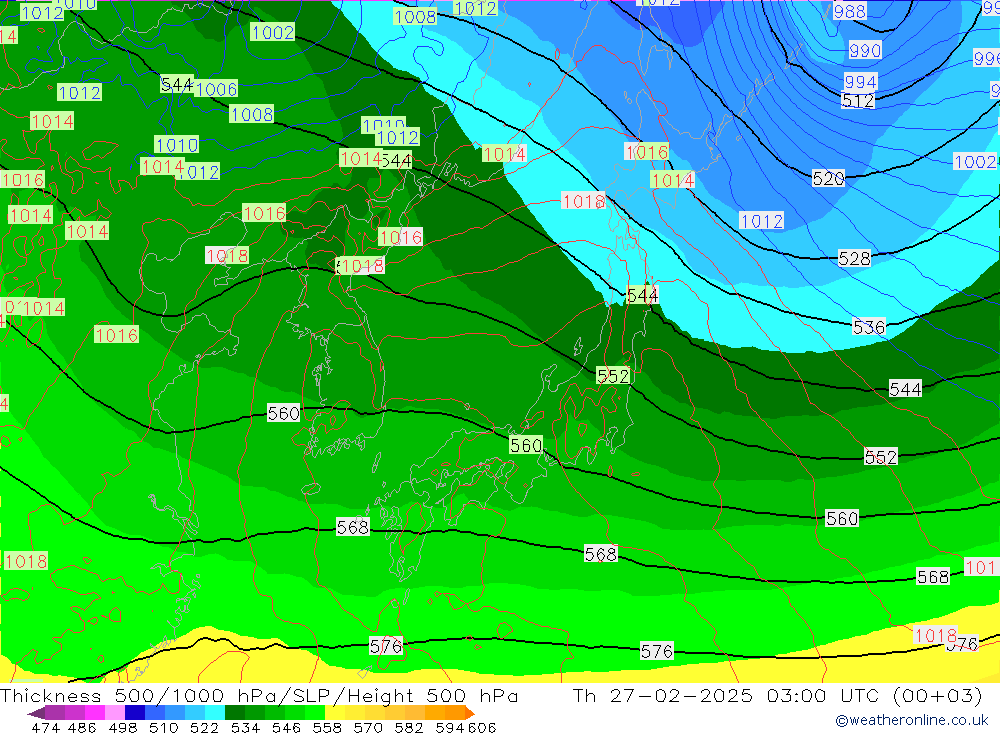Click the 534 legend value
This screenshot has width=1000, height=733.
(x=246, y=727)
